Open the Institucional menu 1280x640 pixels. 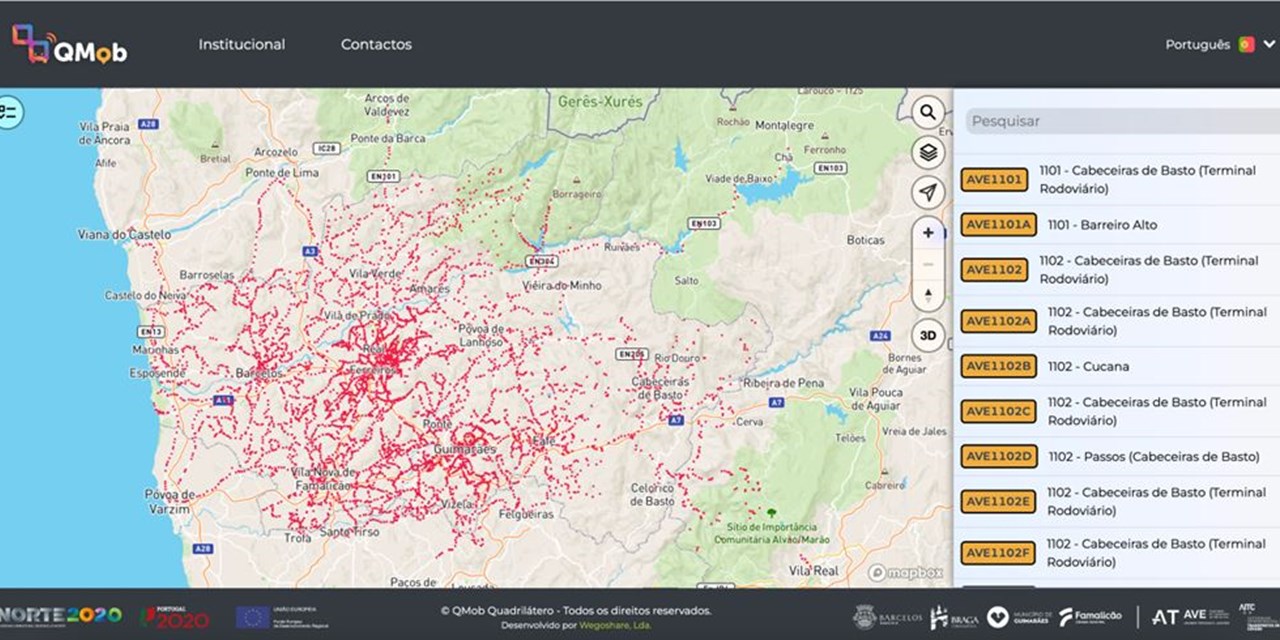241,45
